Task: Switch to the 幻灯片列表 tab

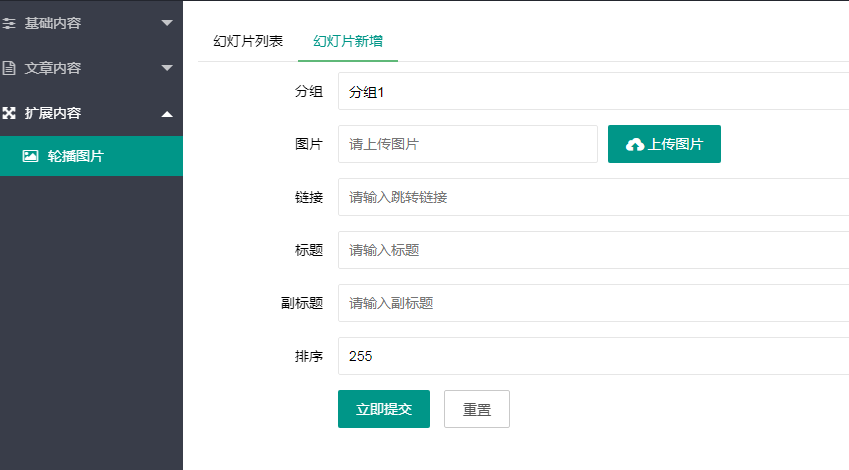Action: [248, 41]
